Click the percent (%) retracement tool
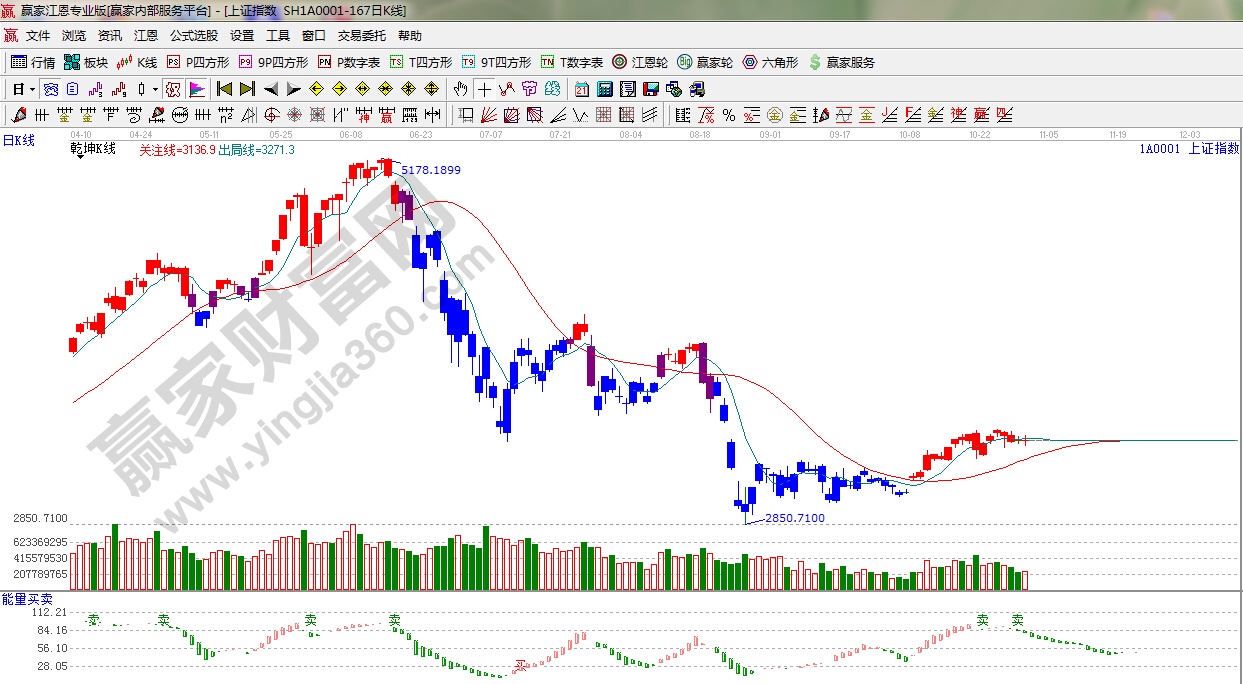 (x=729, y=115)
